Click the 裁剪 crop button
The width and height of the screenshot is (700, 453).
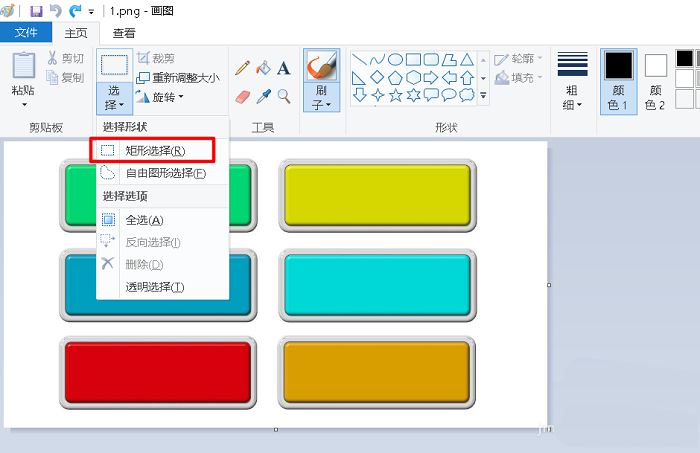click(156, 58)
